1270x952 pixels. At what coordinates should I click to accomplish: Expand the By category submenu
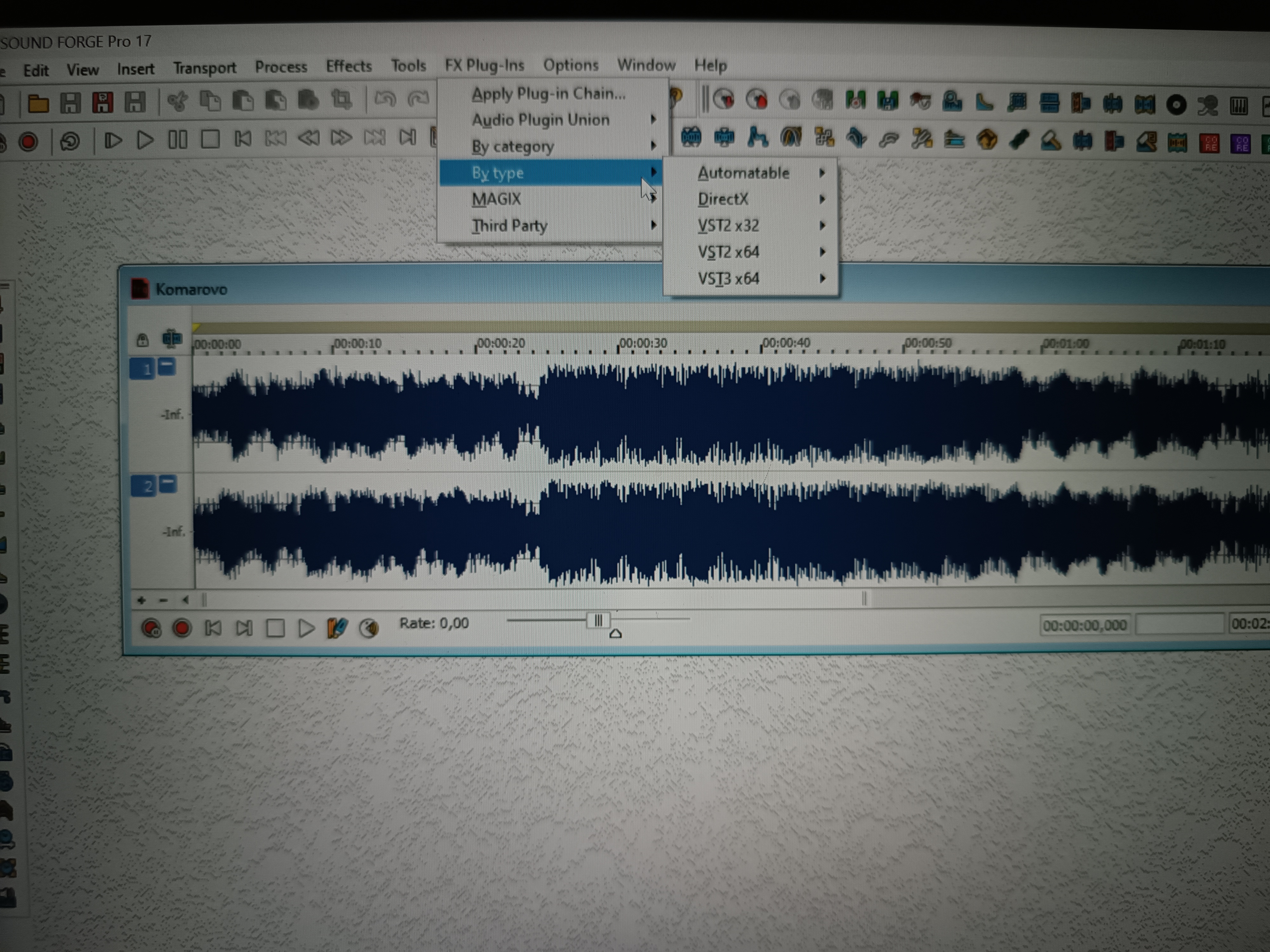tap(551, 146)
